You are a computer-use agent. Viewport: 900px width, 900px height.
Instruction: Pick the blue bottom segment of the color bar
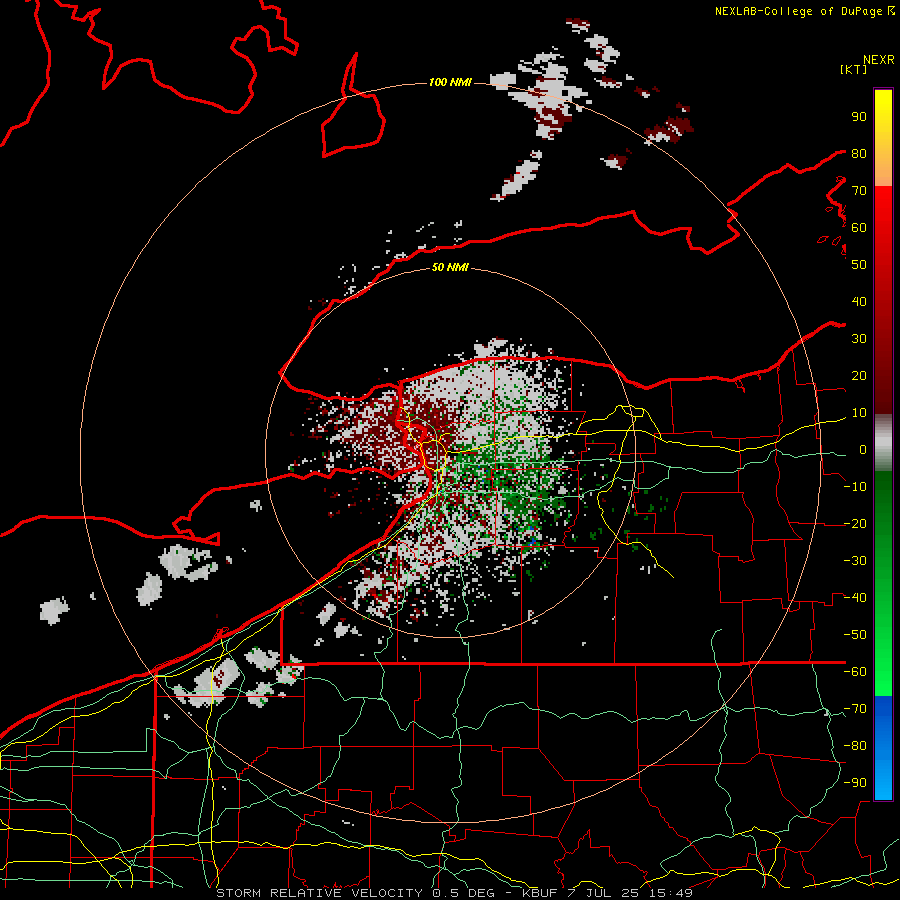coord(883,748)
